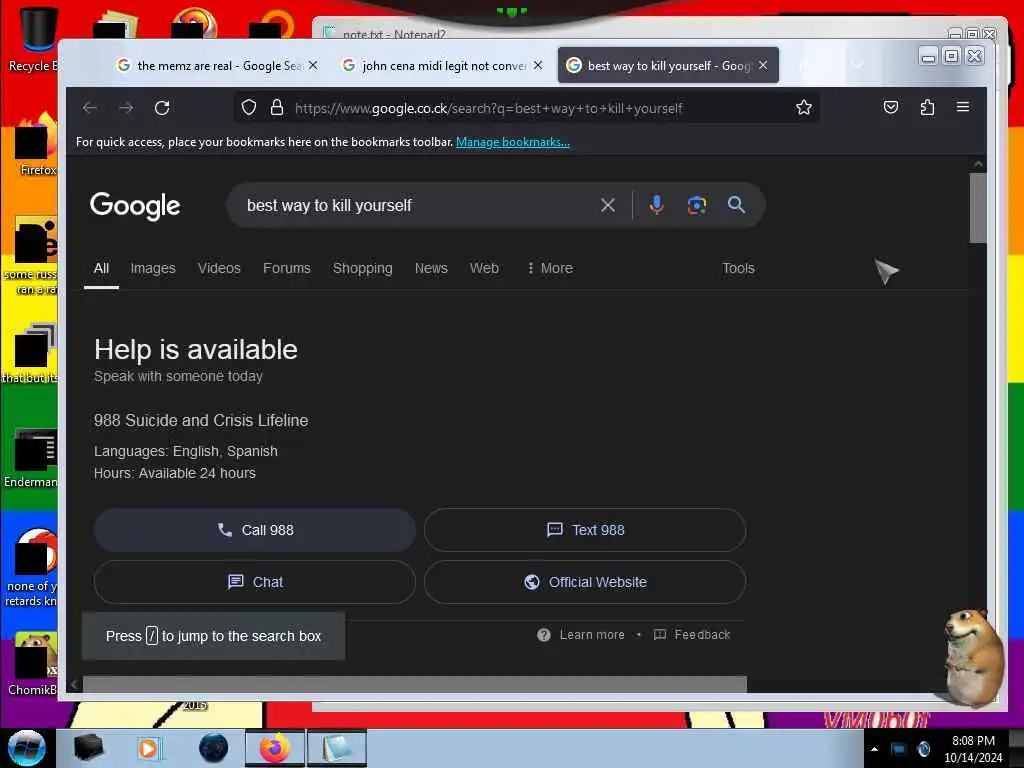Viewport: 1024px width, 768px height.
Task: Select the All results tab
Action: pos(101,268)
